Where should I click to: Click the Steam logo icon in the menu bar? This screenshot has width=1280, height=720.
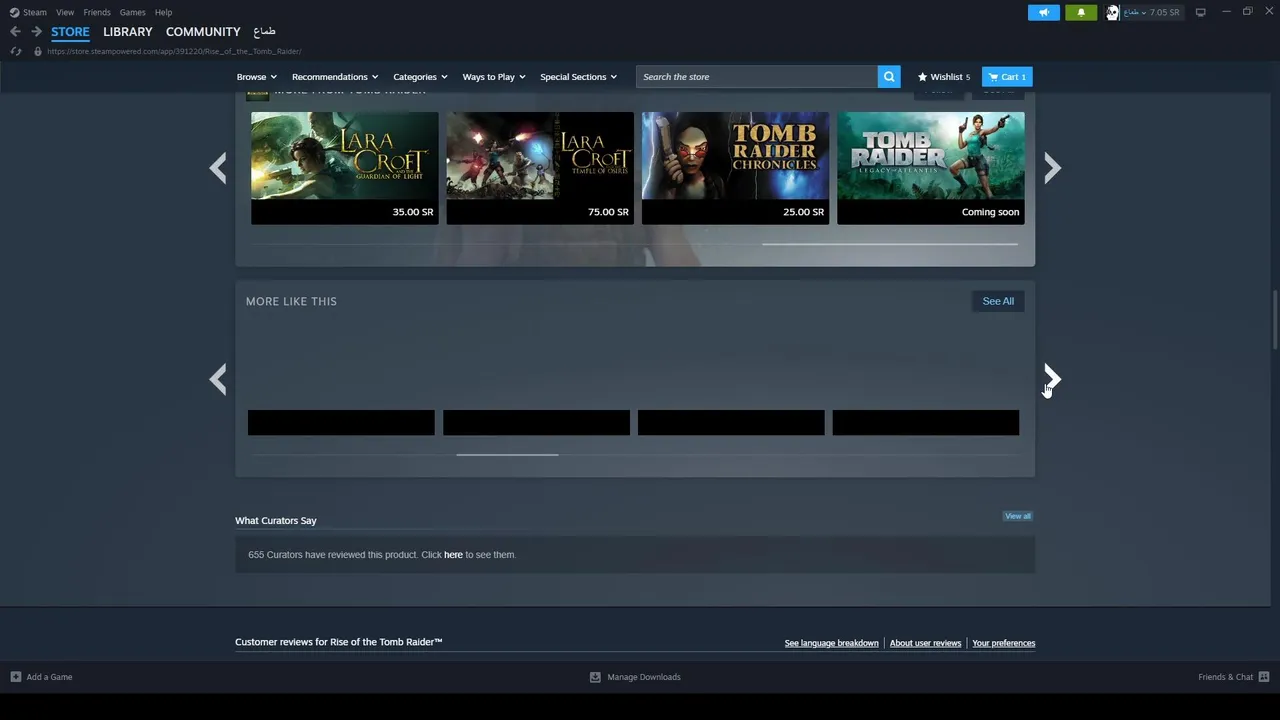pos(14,12)
